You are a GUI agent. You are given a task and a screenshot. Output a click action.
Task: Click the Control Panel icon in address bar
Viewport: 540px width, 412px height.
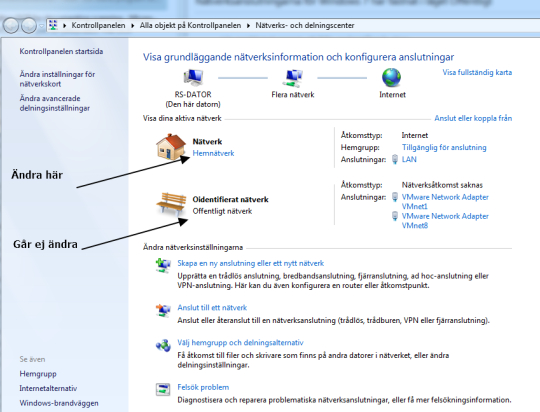click(53, 25)
